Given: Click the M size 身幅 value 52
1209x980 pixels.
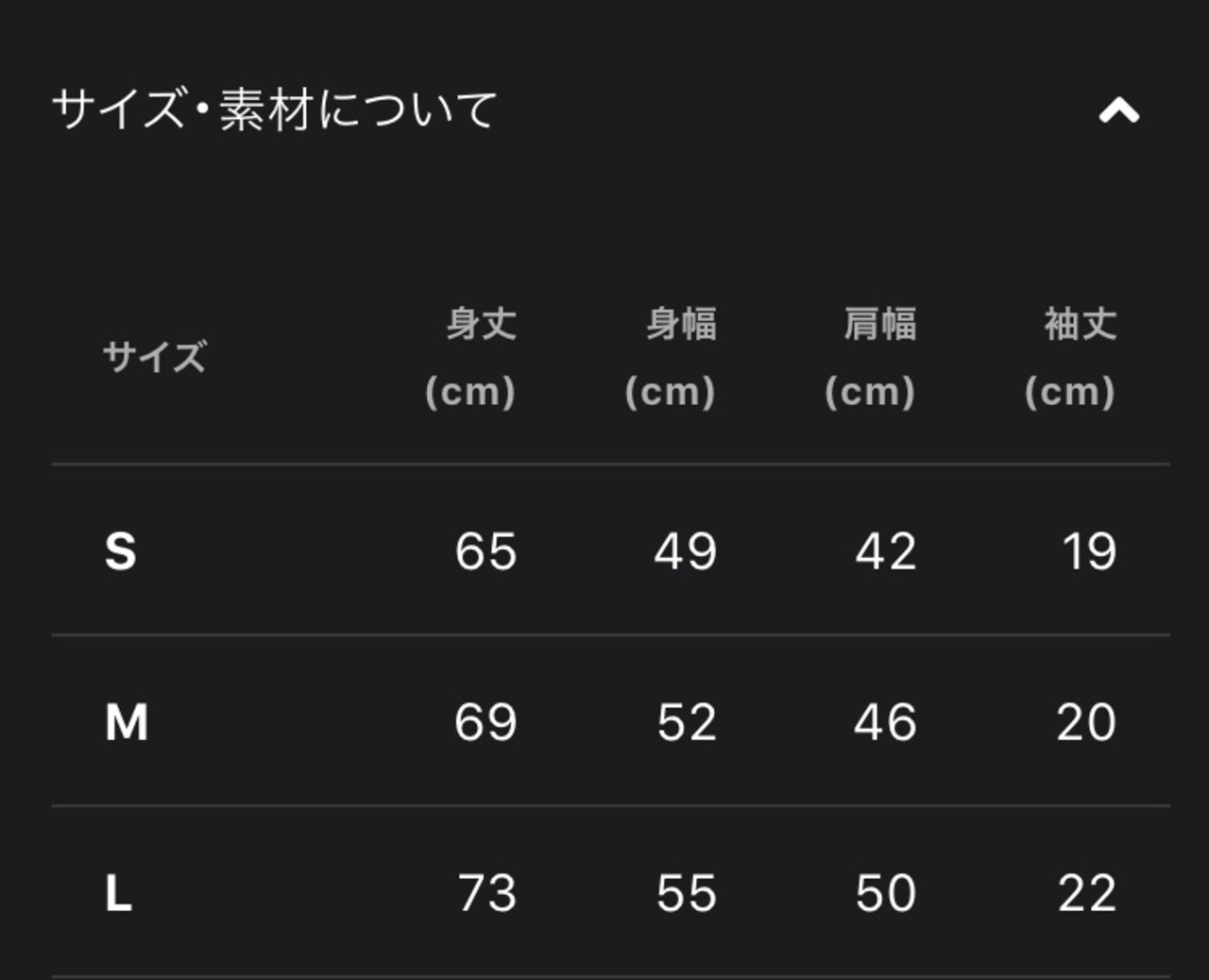Looking at the screenshot, I should (687, 723).
